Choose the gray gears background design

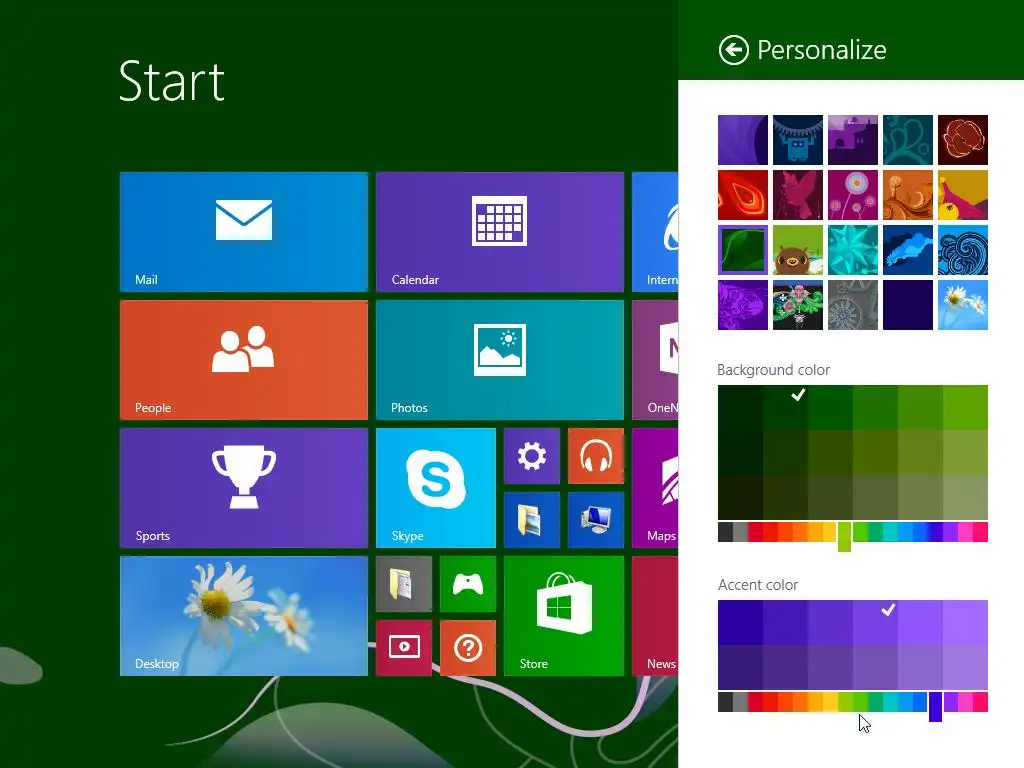tap(852, 305)
